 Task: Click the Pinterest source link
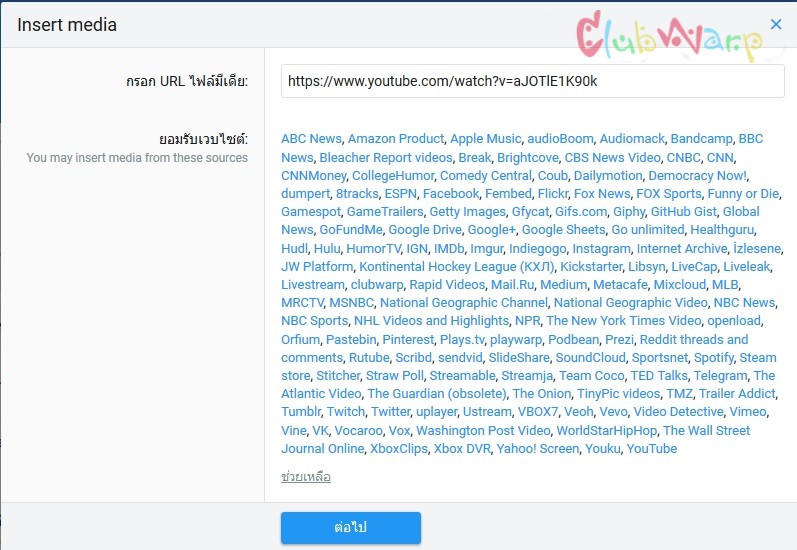pos(408,340)
